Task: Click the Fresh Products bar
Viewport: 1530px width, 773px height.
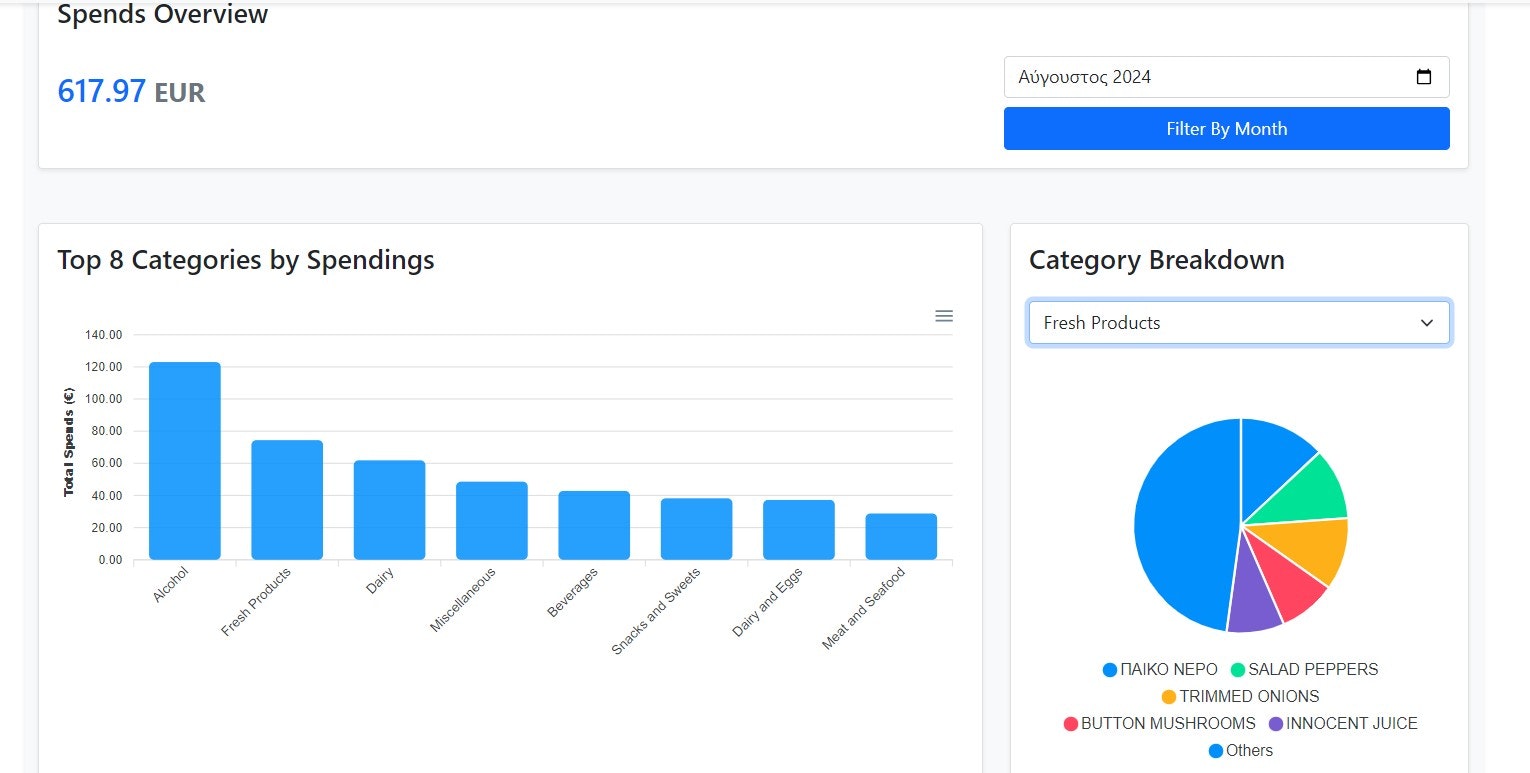Action: [287, 500]
